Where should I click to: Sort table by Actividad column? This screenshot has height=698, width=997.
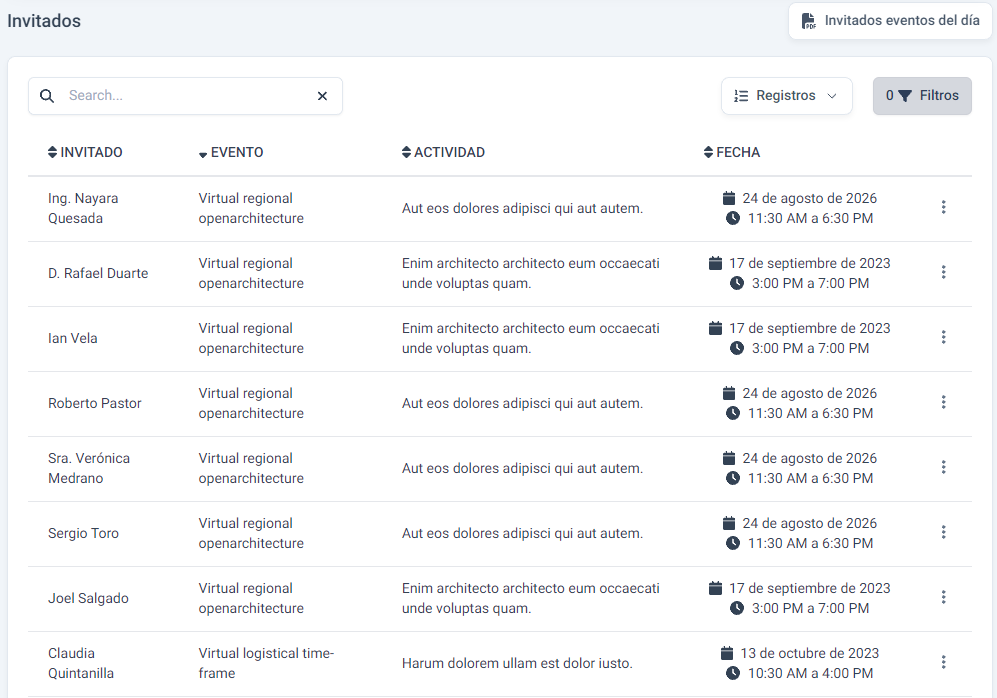[x=442, y=152]
